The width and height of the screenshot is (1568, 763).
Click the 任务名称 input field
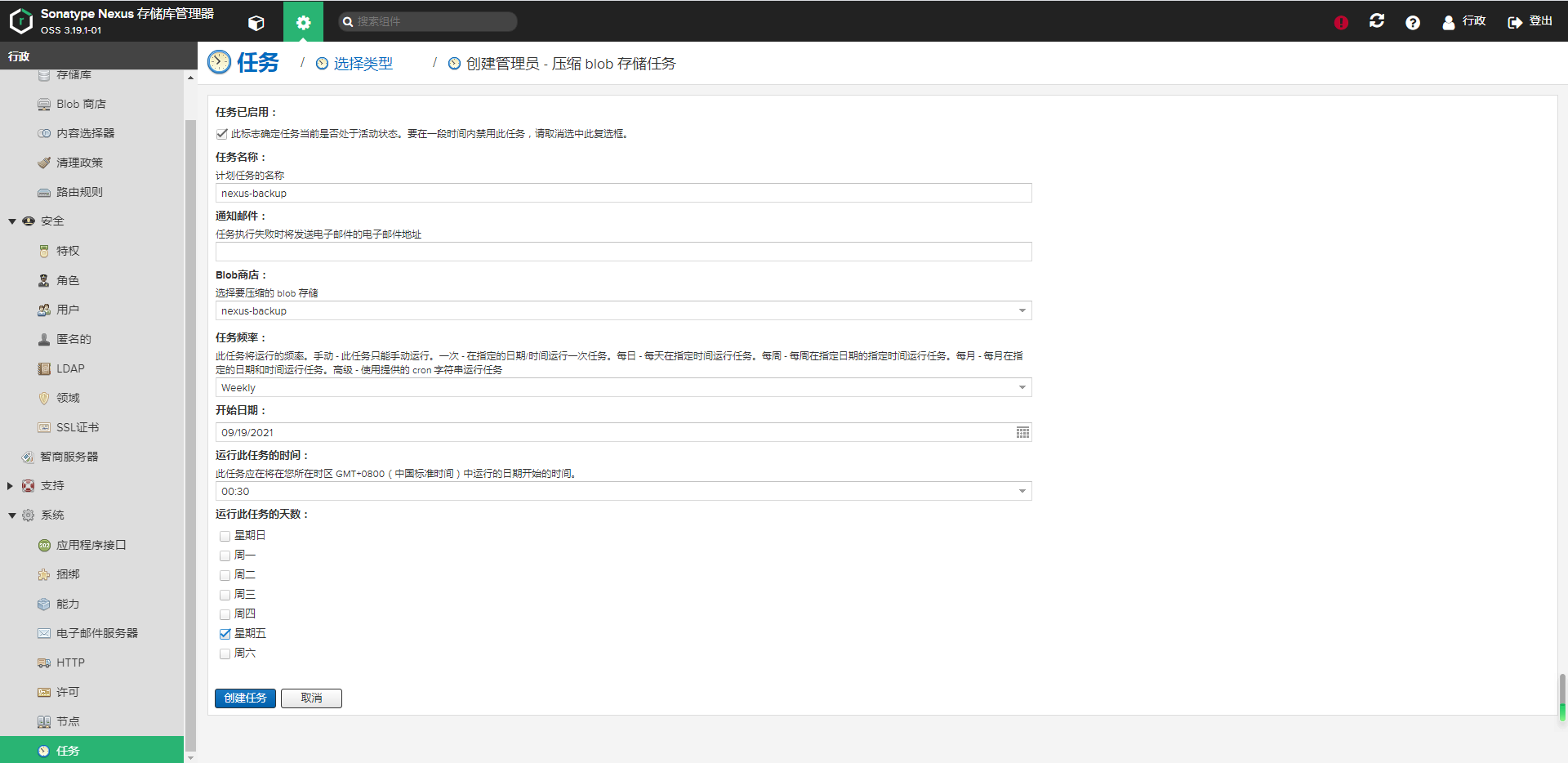point(623,193)
